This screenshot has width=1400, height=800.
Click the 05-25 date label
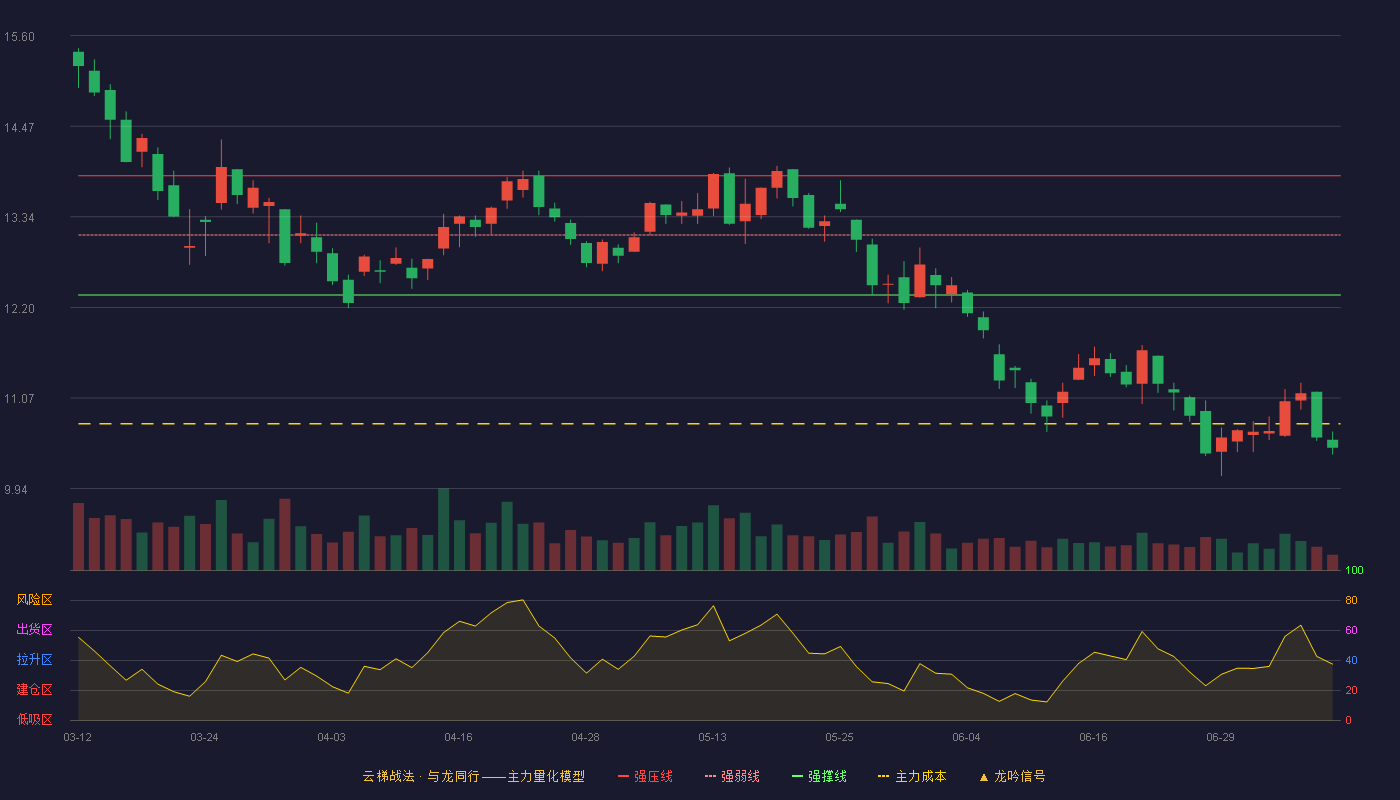point(839,737)
